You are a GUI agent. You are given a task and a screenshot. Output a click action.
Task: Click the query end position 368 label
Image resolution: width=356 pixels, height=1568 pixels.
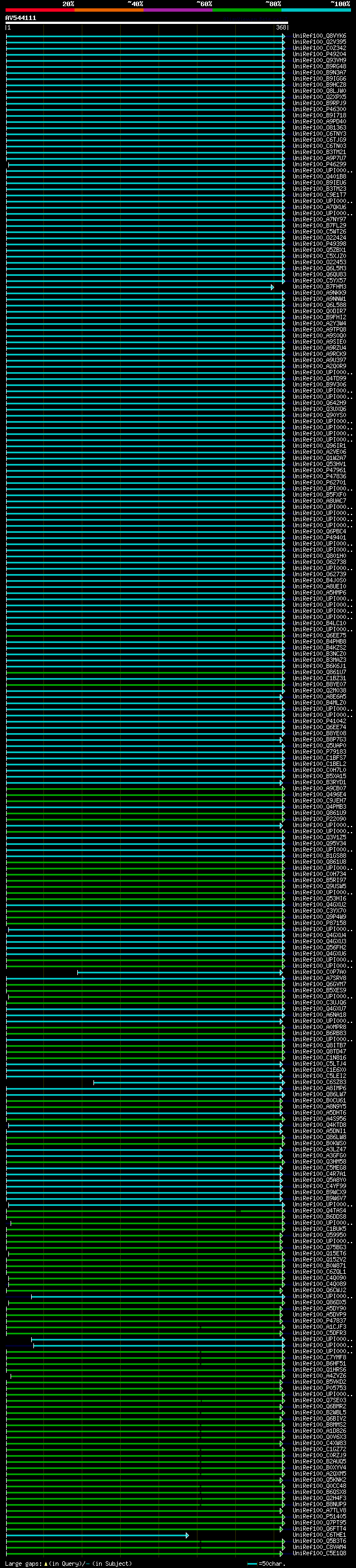coord(281,27)
